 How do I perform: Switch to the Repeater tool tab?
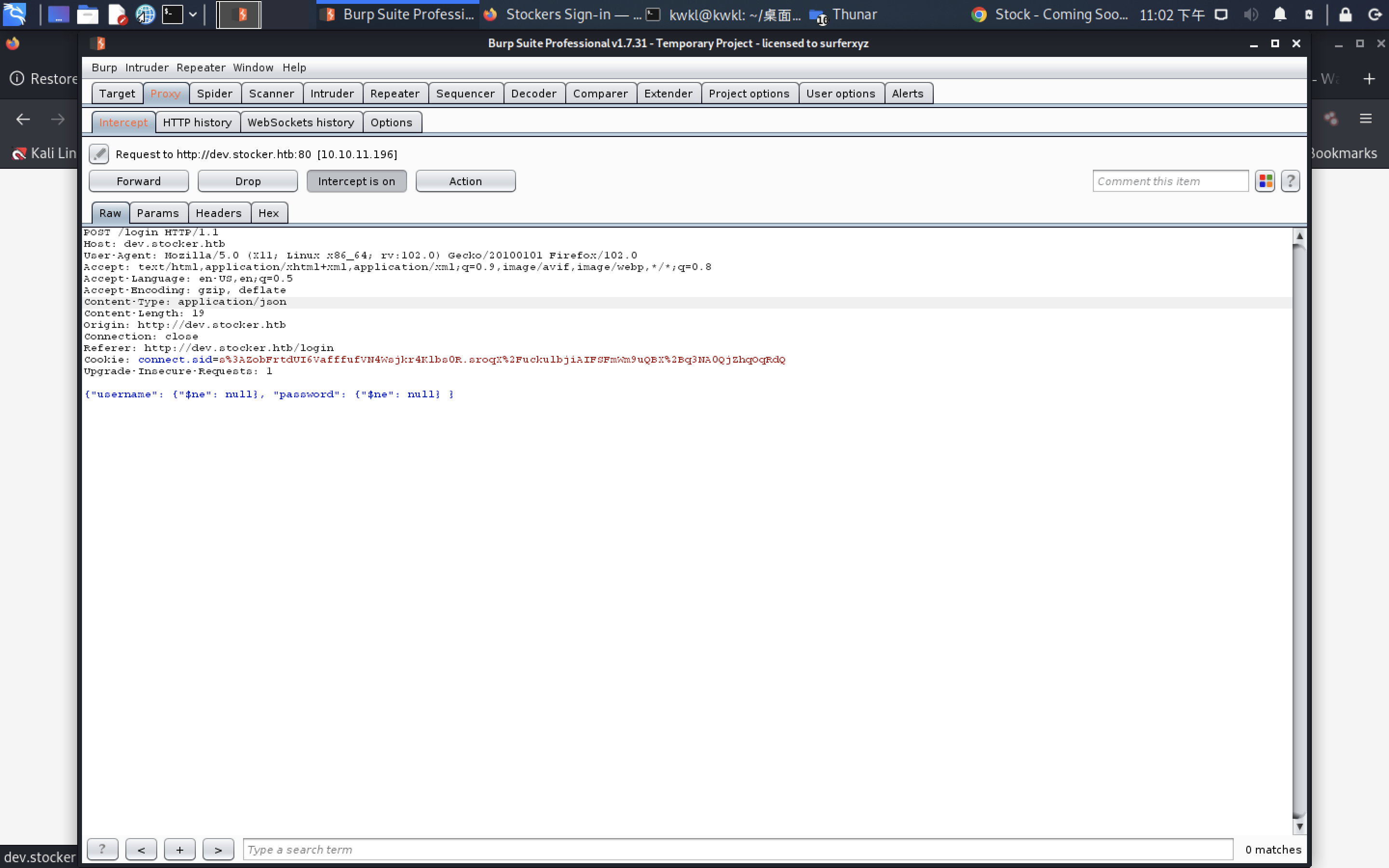(395, 94)
